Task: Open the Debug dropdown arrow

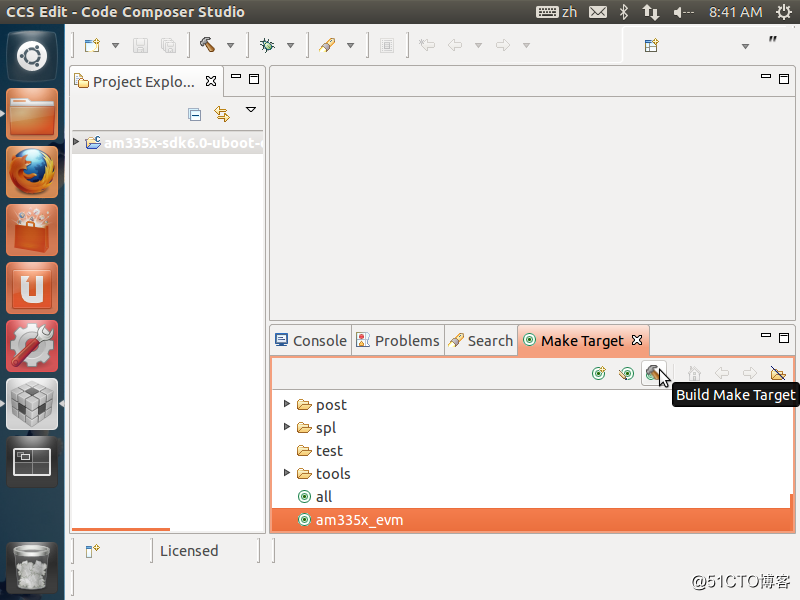Action: [x=290, y=45]
